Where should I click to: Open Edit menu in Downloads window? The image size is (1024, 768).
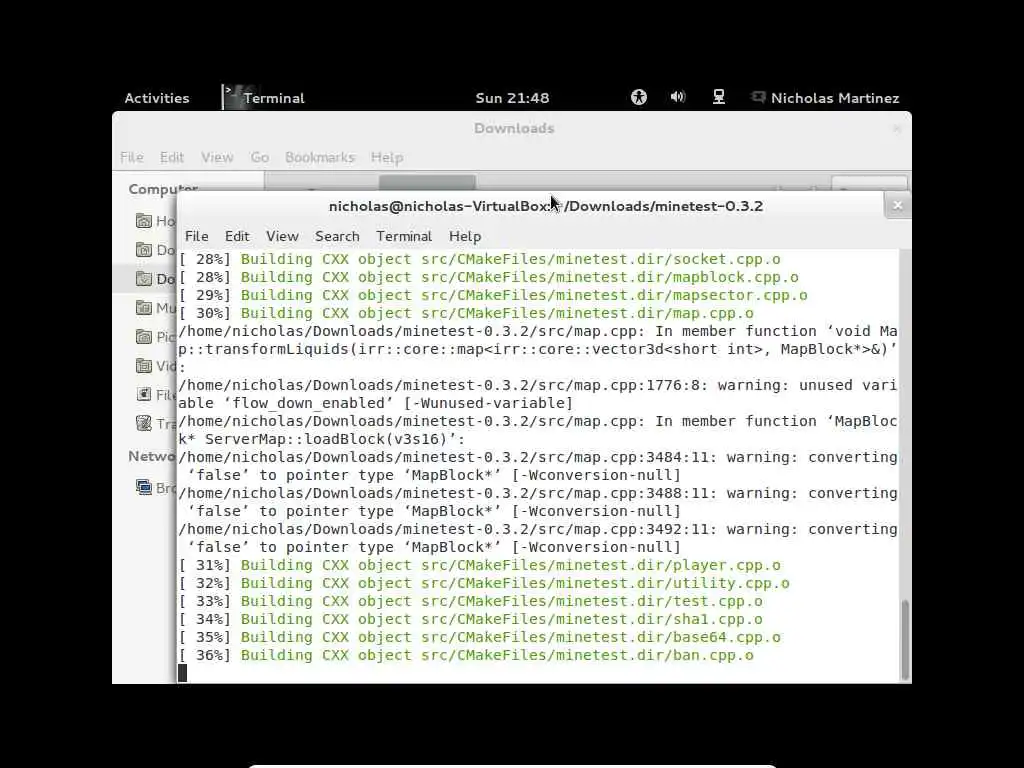point(172,157)
